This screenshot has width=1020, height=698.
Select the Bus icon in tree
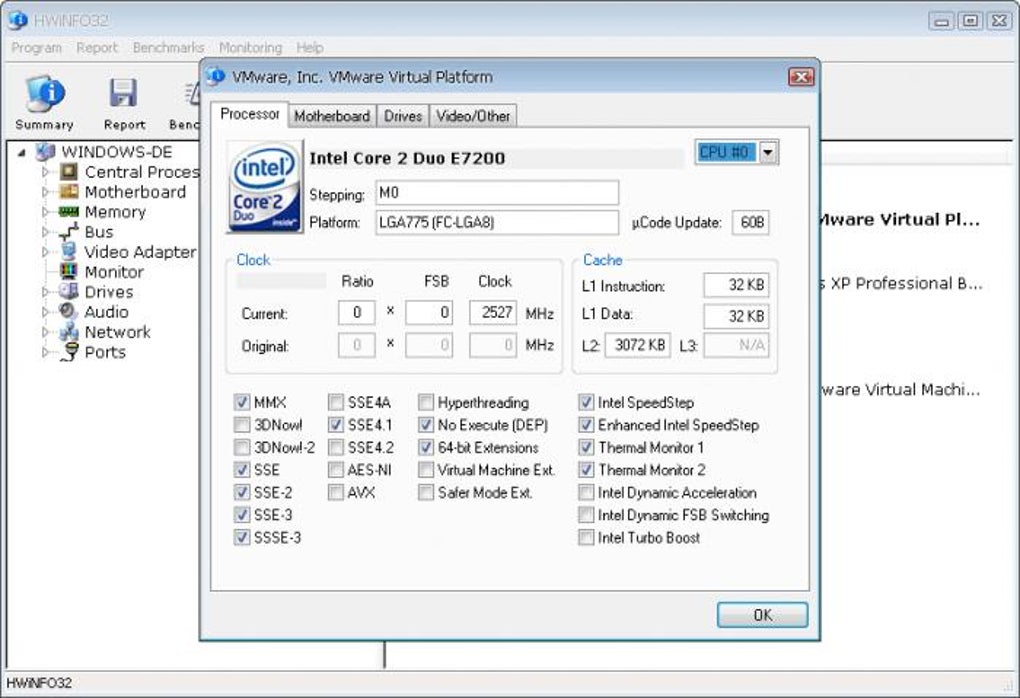[69, 232]
